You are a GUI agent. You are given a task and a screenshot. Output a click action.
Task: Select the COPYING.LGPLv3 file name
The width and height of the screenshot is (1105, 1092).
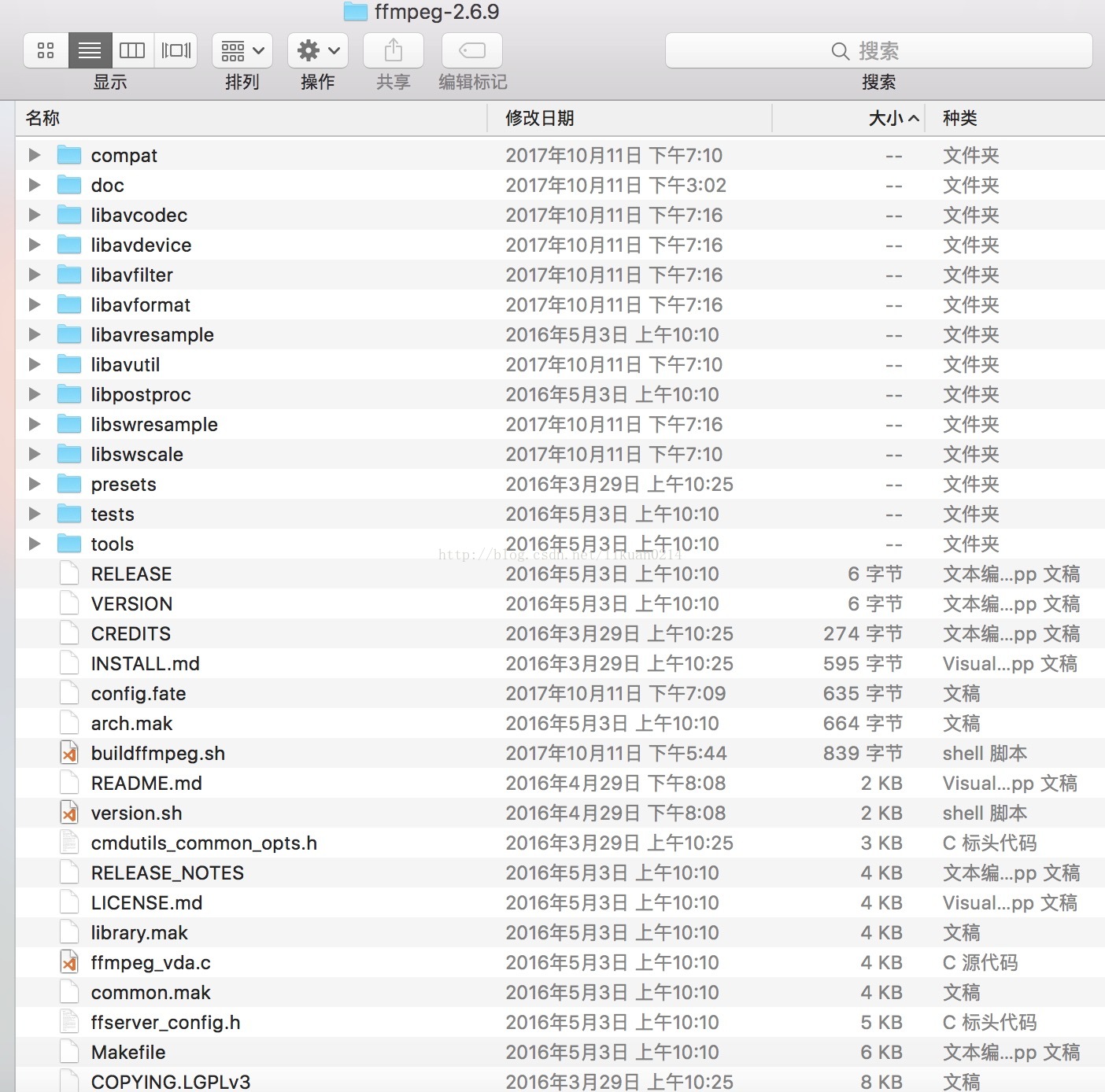[x=171, y=1082]
